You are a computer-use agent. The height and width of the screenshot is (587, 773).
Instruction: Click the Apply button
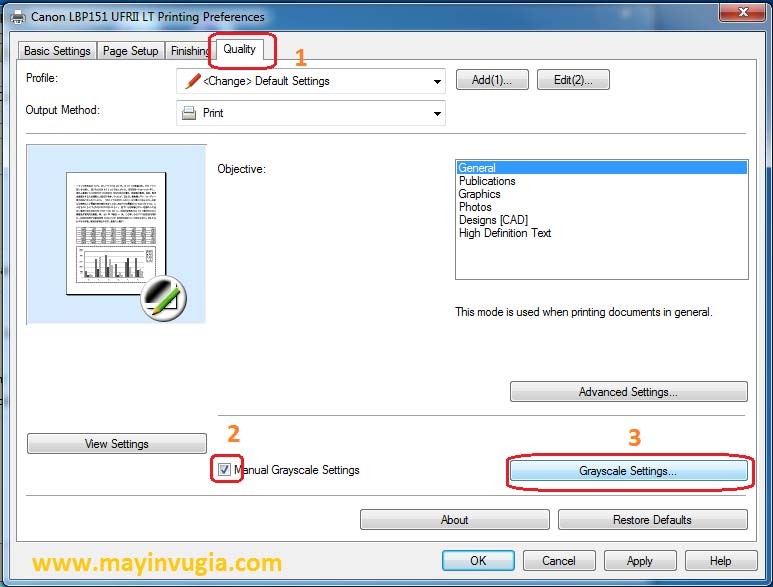pyautogui.click(x=640, y=560)
